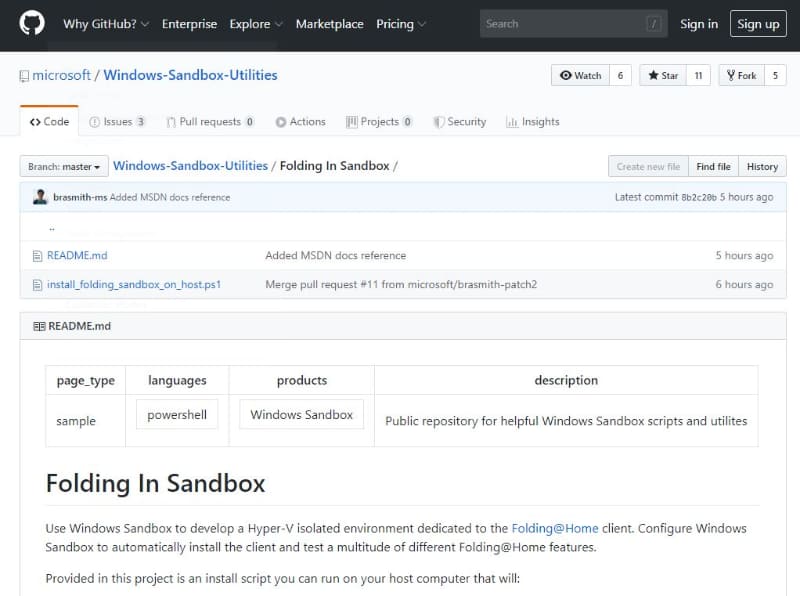Open latest commit 8b2c20b
Screen dimensions: 800x596
(697, 197)
